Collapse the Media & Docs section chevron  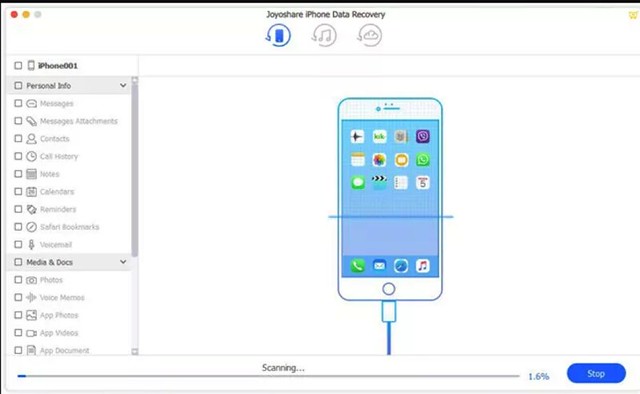[123, 262]
